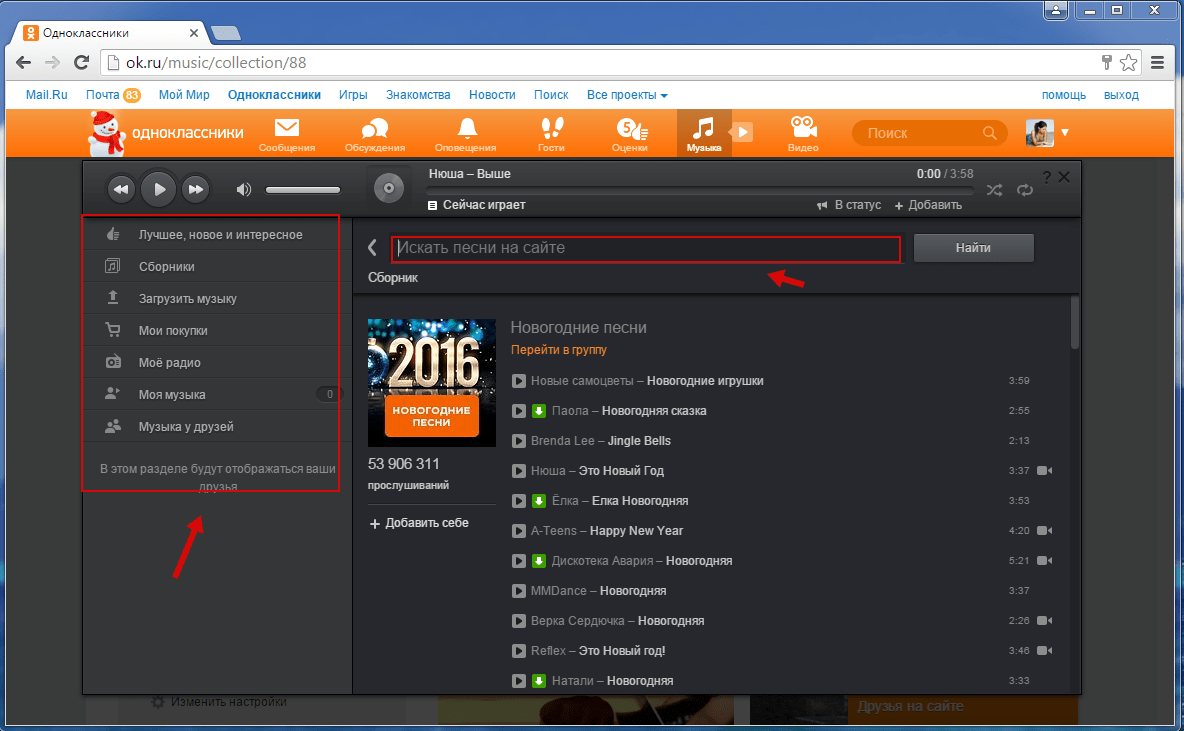Select Сборники in music sidebar
This screenshot has height=731, width=1184.
(166, 267)
